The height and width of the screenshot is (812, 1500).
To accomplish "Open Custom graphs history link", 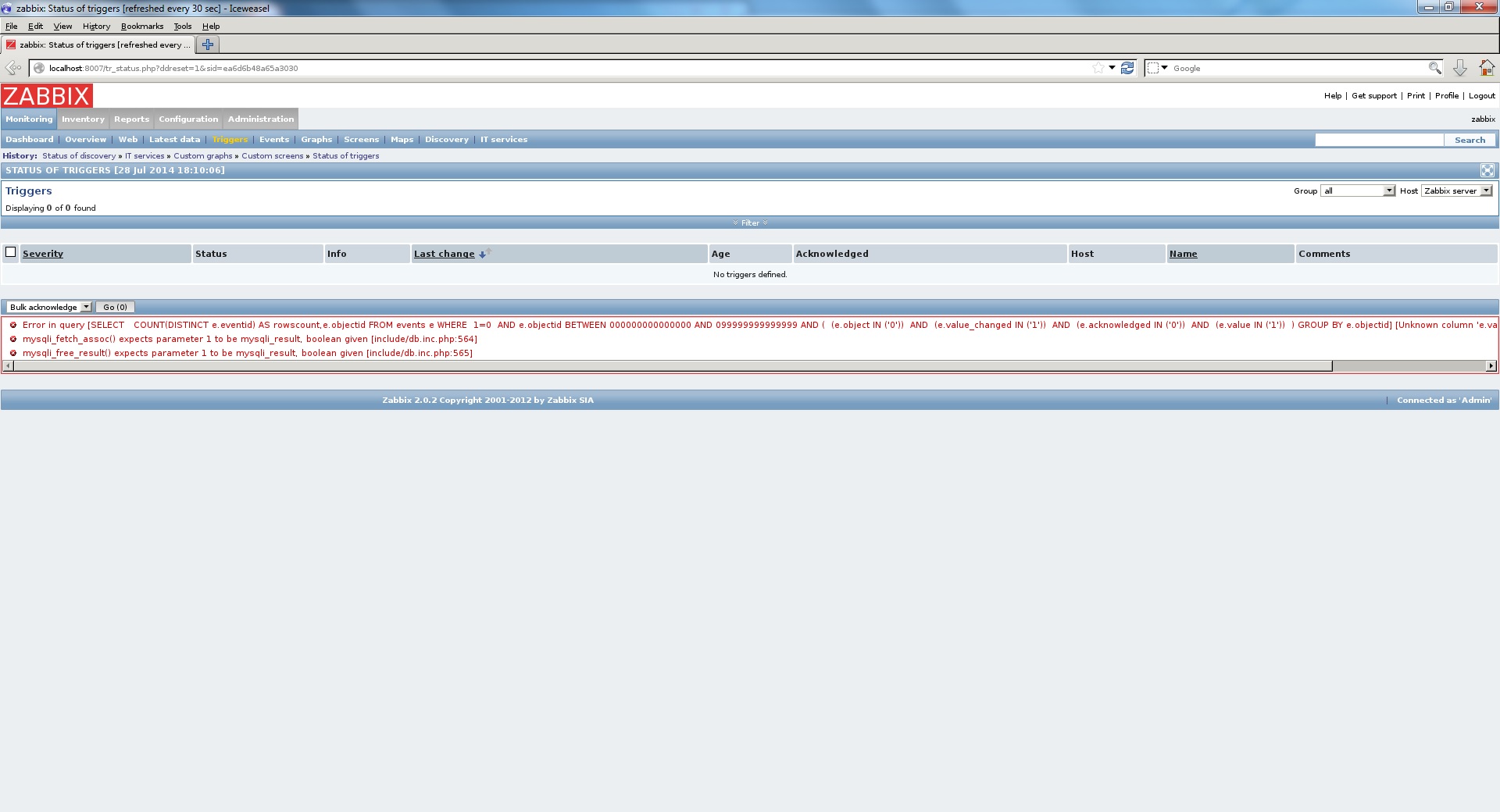I will point(203,156).
